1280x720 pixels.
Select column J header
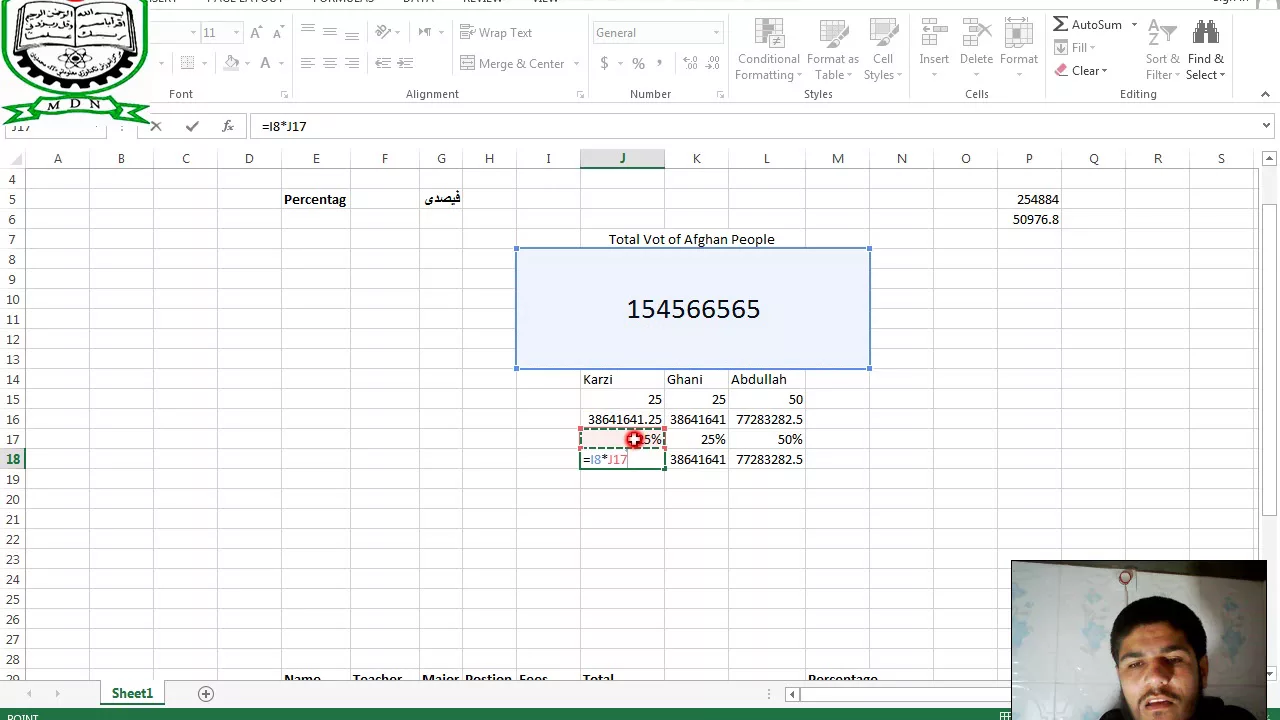tap(622, 159)
